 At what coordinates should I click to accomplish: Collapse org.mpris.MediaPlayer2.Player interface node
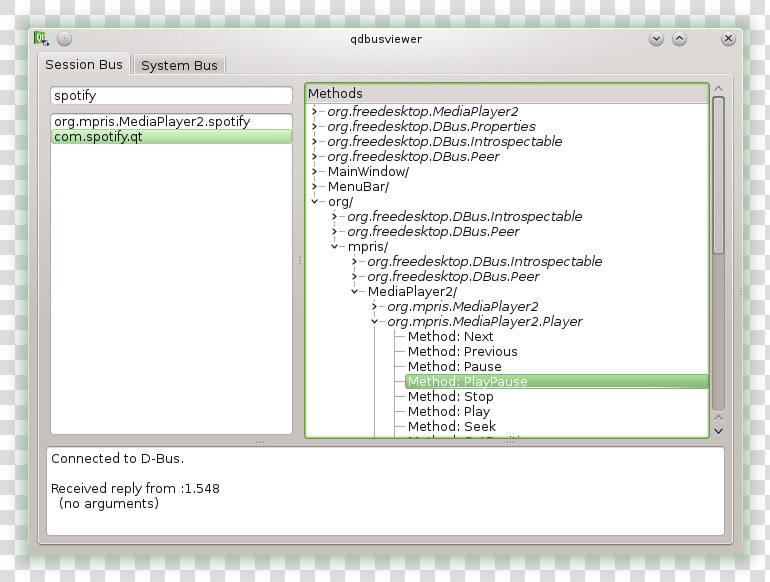point(374,322)
